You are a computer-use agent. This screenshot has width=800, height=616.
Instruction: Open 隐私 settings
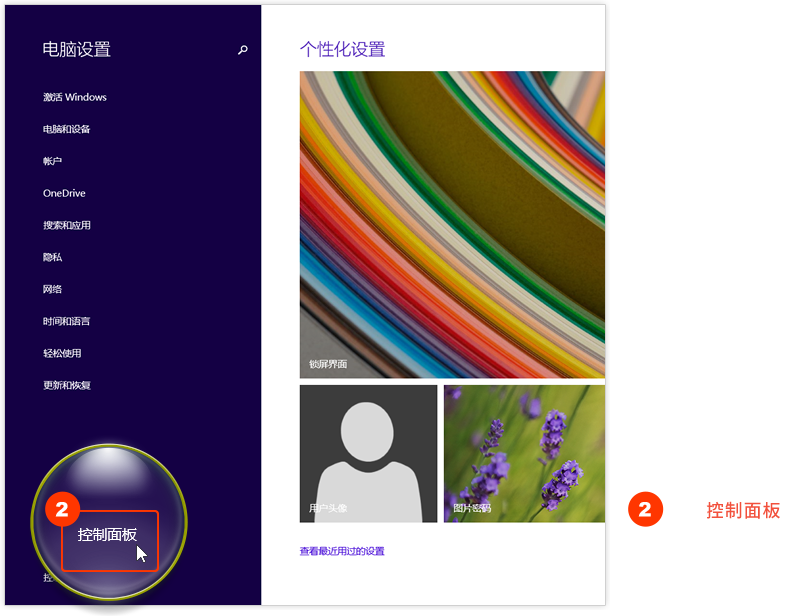click(x=53, y=257)
